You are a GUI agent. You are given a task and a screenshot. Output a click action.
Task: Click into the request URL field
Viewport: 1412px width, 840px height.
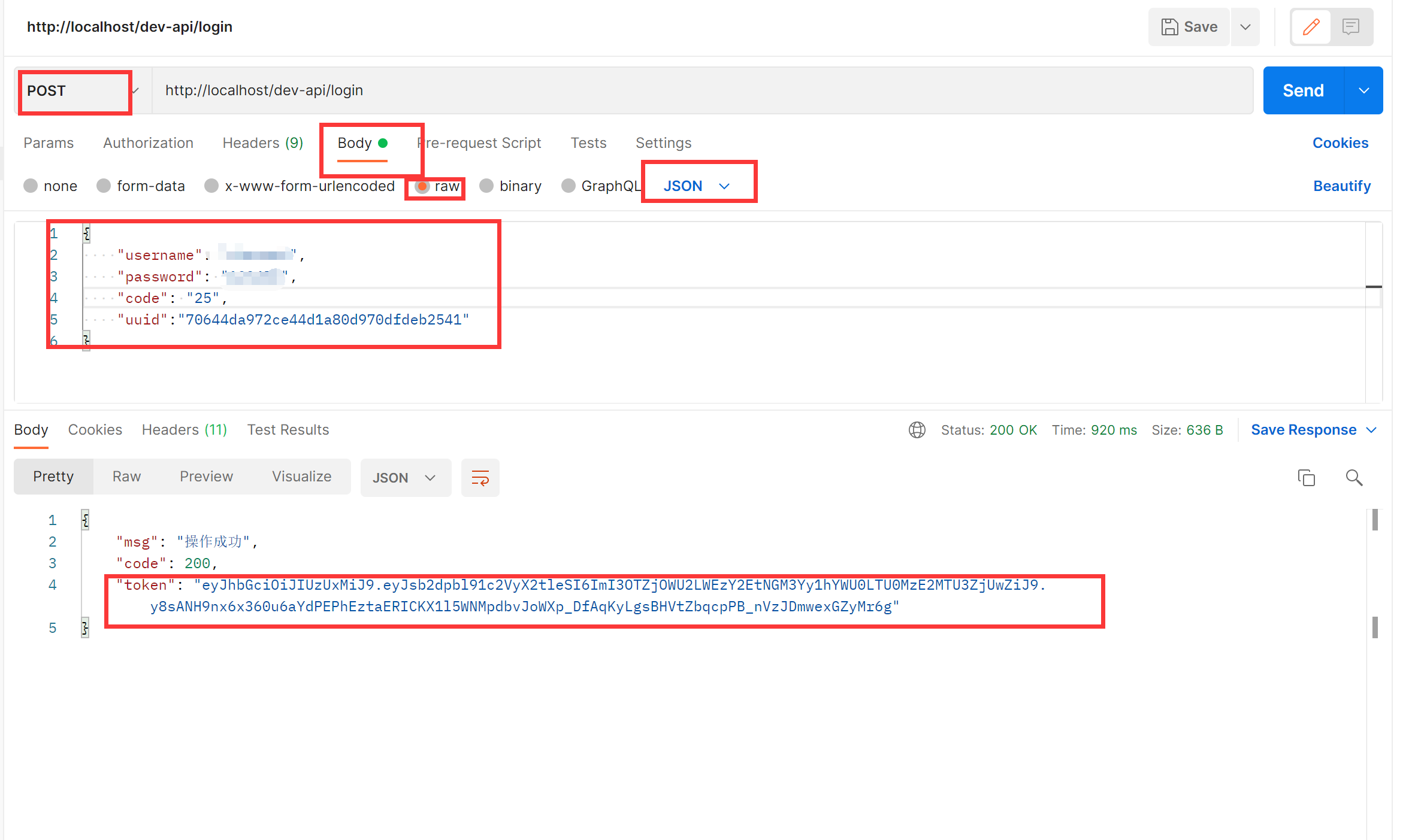click(701, 91)
